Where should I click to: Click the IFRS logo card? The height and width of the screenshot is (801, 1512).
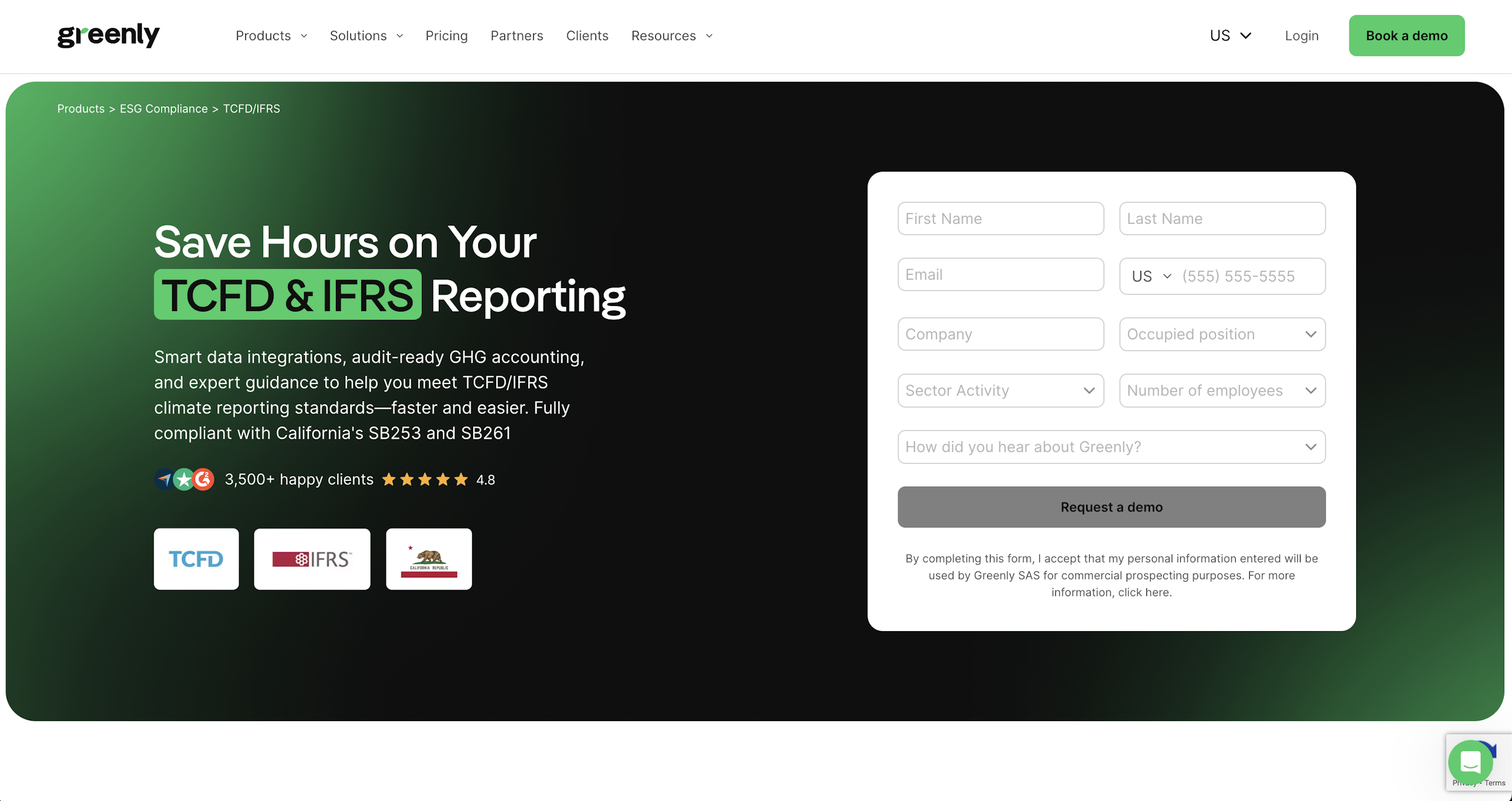[312, 559]
